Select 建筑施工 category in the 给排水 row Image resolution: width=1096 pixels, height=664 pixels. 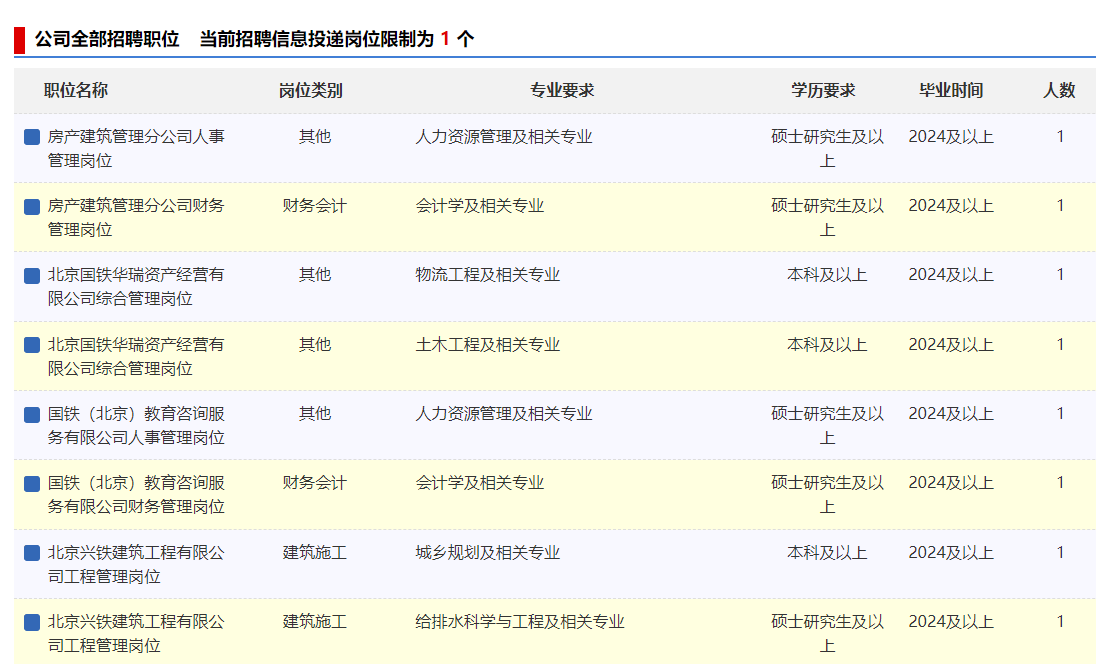click(x=315, y=622)
